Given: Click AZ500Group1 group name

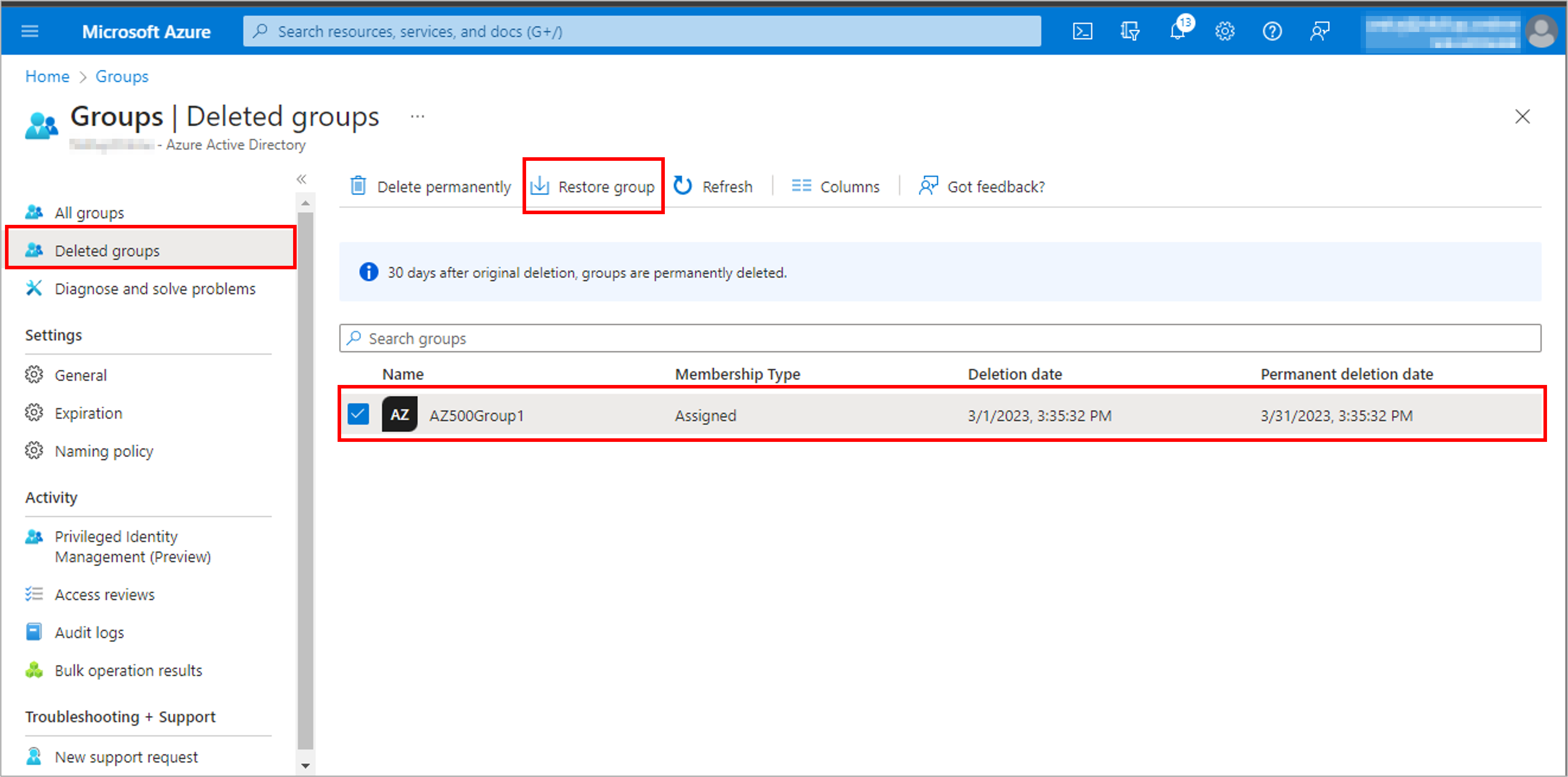Looking at the screenshot, I should (x=477, y=415).
